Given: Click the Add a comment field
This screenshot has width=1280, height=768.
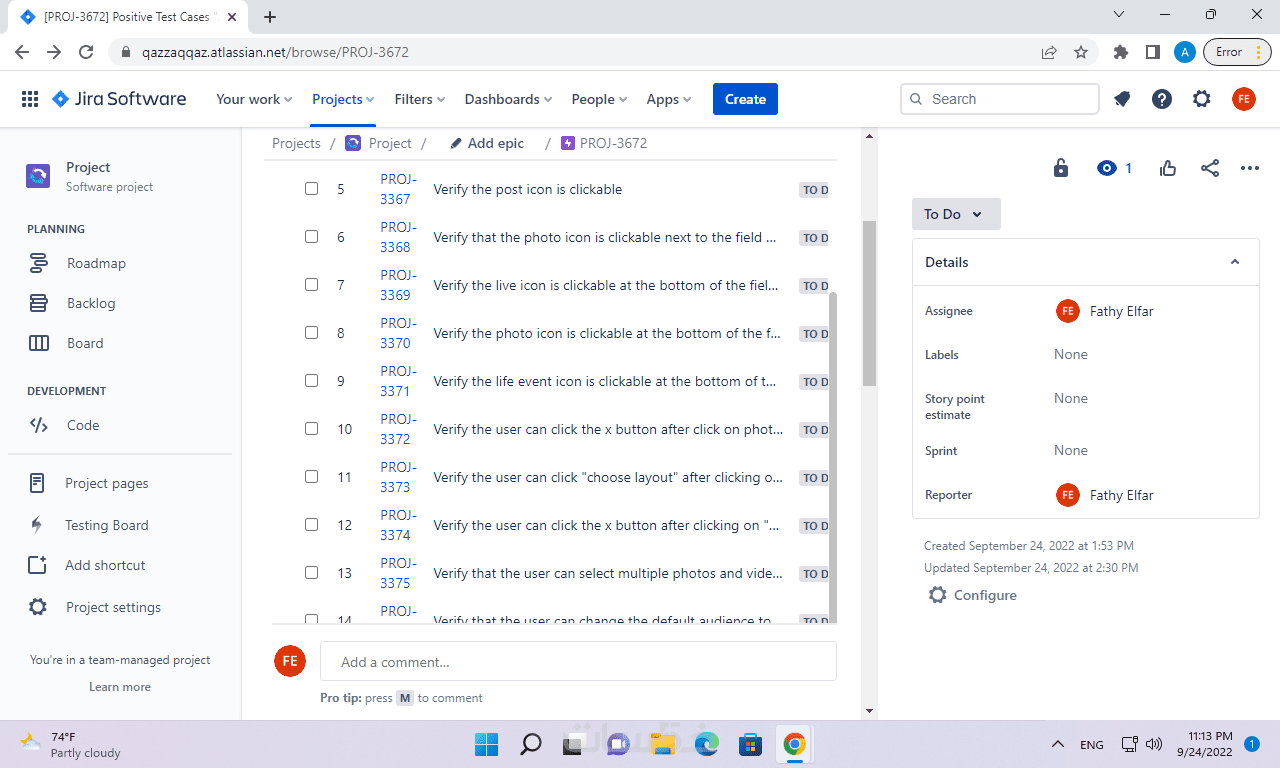Looking at the screenshot, I should [x=578, y=661].
